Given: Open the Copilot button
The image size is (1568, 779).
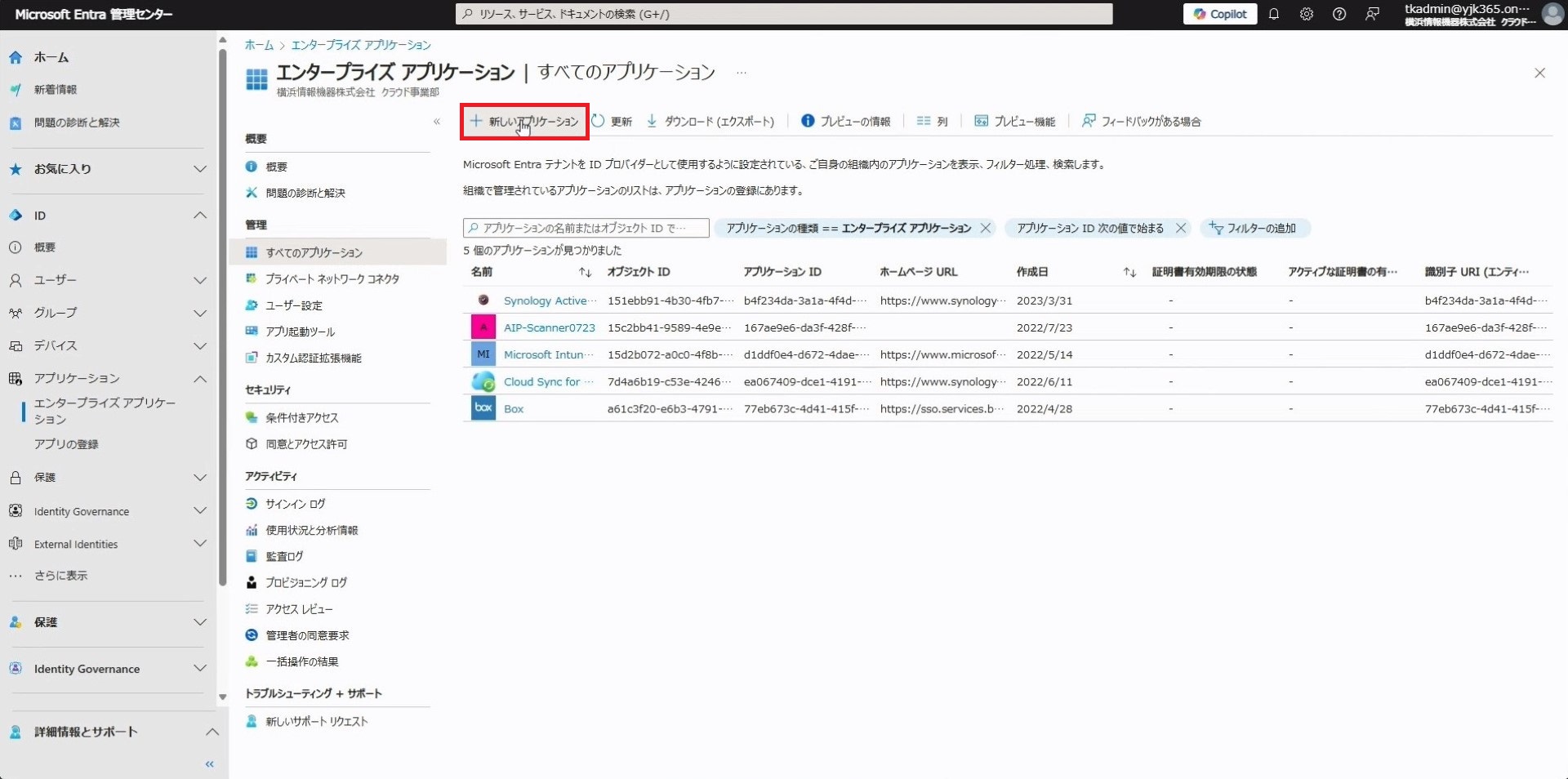Looking at the screenshot, I should coord(1220,14).
